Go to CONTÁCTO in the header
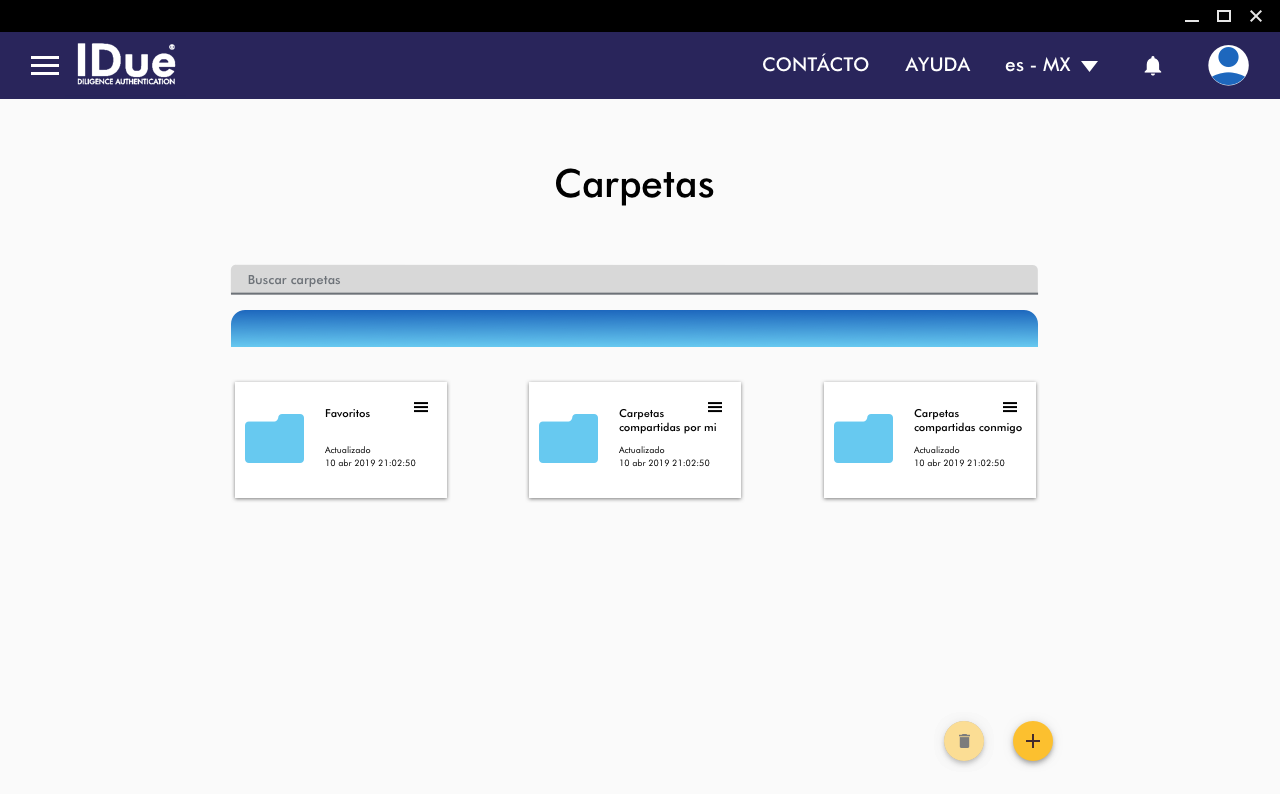 pos(815,65)
